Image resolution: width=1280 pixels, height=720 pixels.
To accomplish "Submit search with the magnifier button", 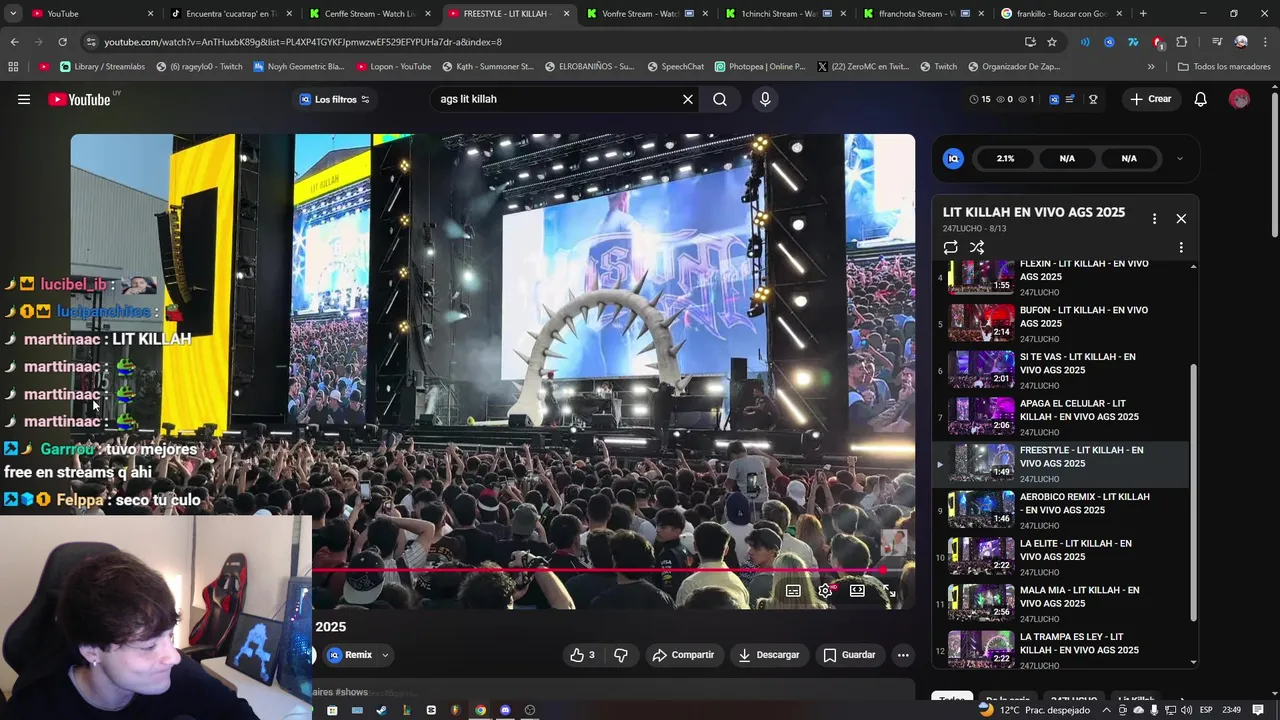I will click(x=720, y=99).
